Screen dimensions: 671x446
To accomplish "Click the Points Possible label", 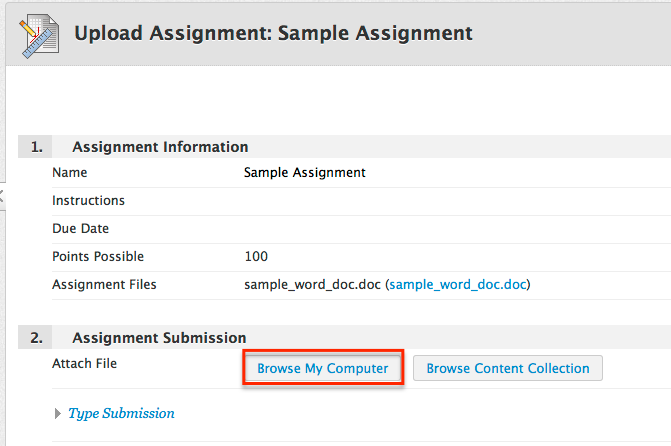I will pos(98,257).
